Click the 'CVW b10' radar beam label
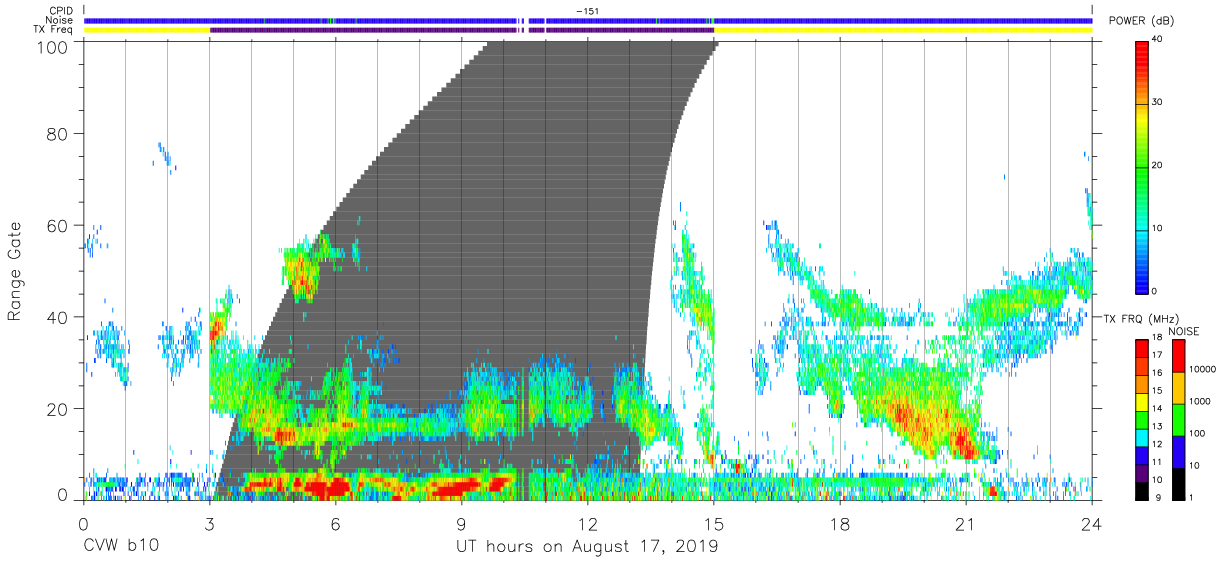Screen dimensions: 1228x567 pyautogui.click(x=120, y=547)
